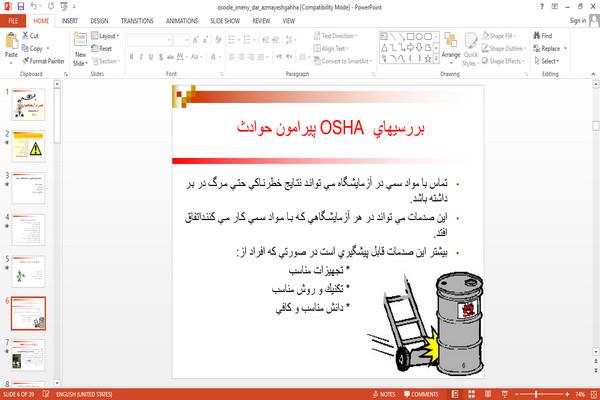Open the Layout dropdown
Viewport: 600px width, 400px height.
pyautogui.click(x=105, y=36)
